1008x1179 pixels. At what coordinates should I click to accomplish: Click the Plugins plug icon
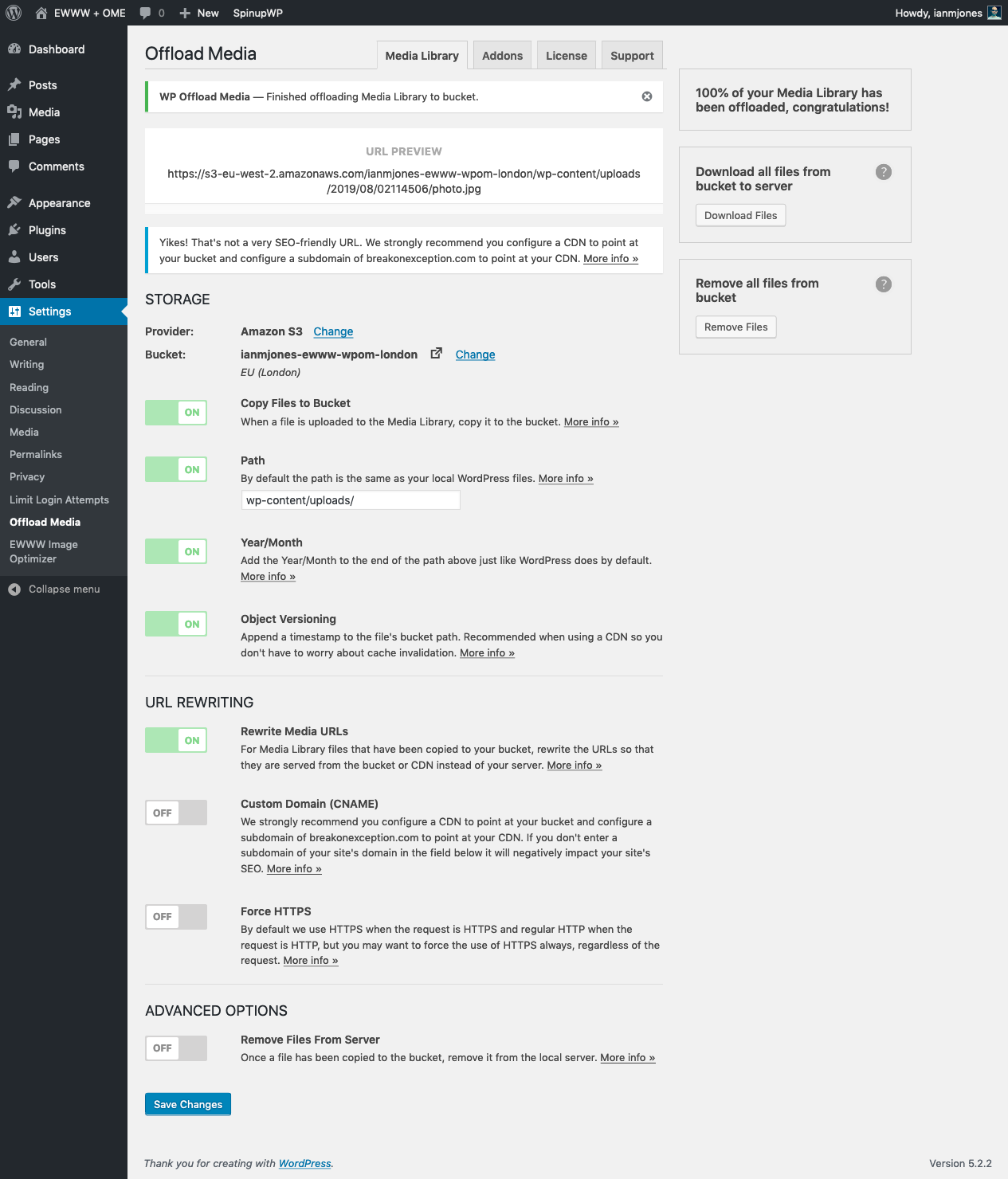click(x=14, y=230)
